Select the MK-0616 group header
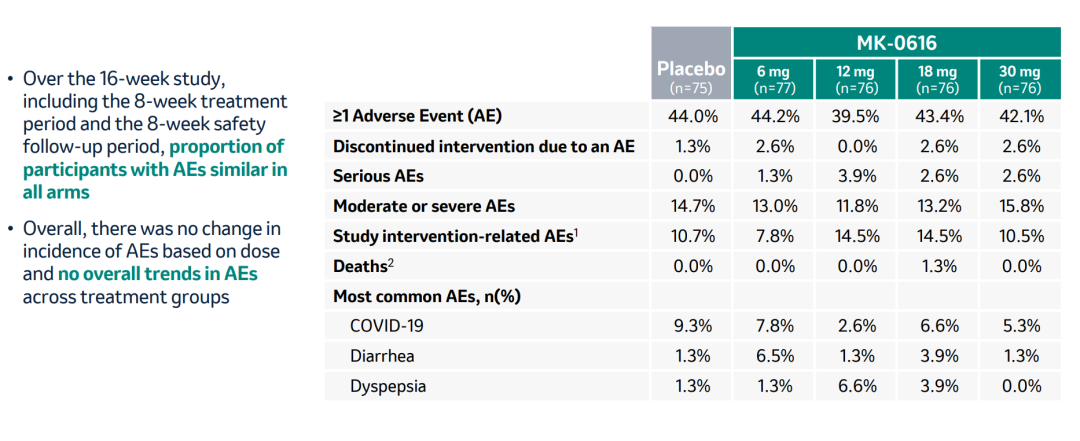 pyautogui.click(x=896, y=42)
